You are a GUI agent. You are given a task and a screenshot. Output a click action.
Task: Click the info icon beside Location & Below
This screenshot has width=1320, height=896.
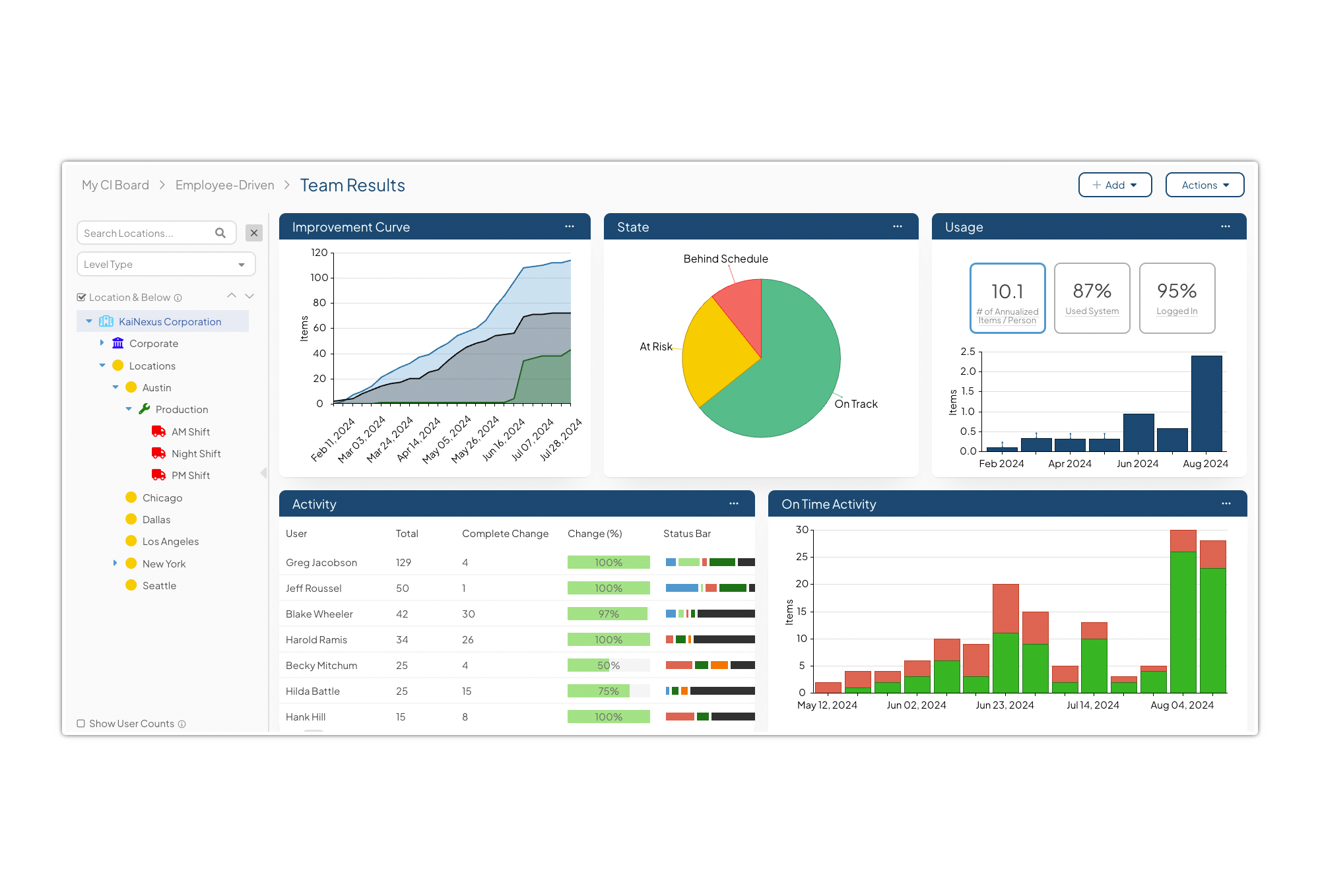click(x=179, y=297)
